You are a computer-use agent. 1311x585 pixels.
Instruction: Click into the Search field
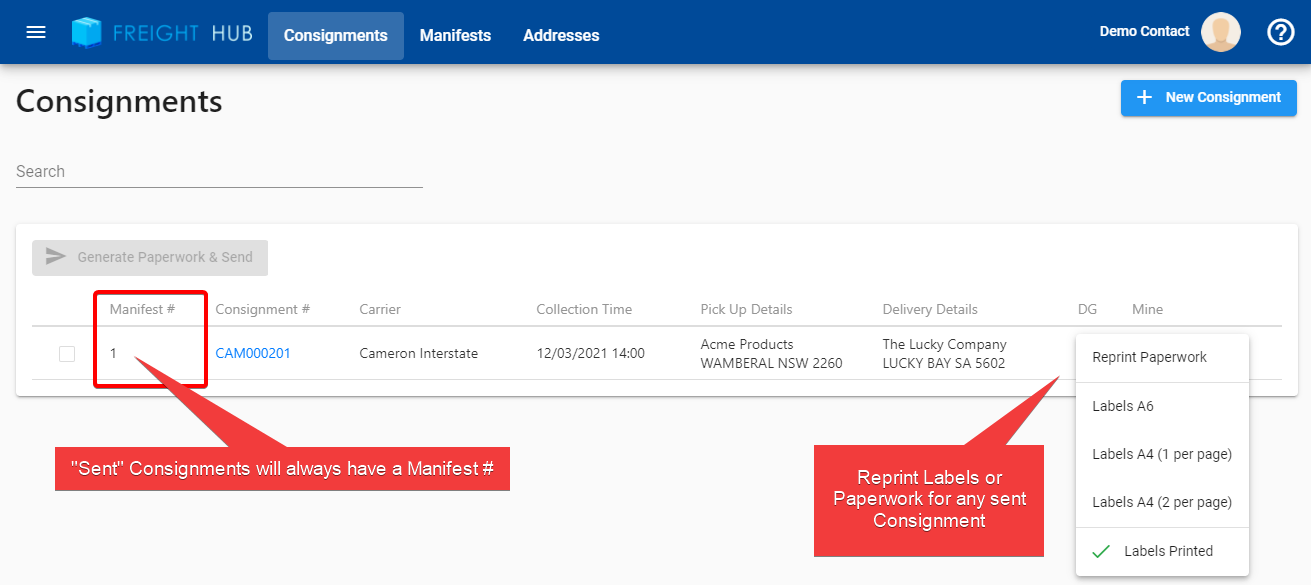coord(219,172)
